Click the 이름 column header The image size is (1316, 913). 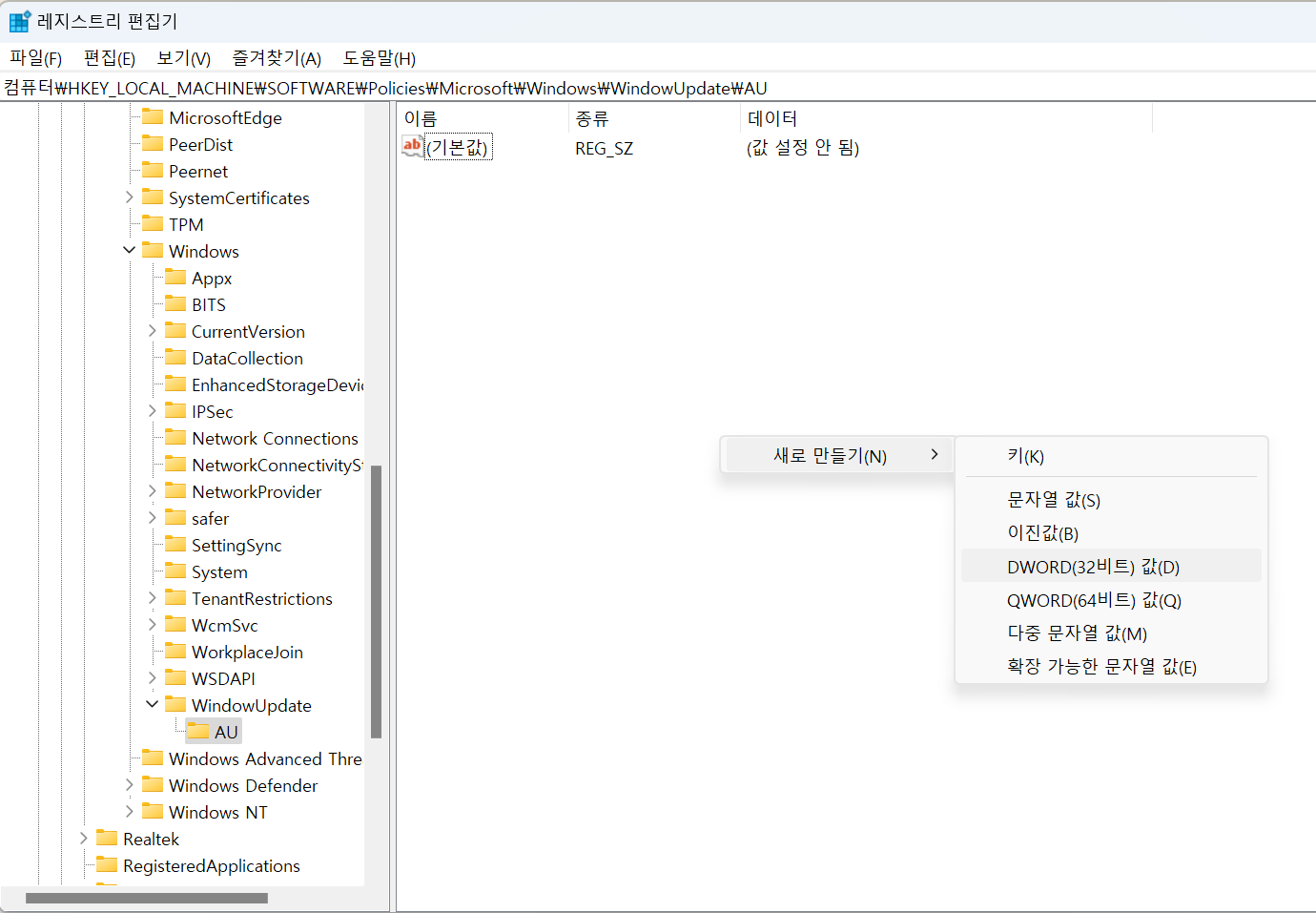482,118
